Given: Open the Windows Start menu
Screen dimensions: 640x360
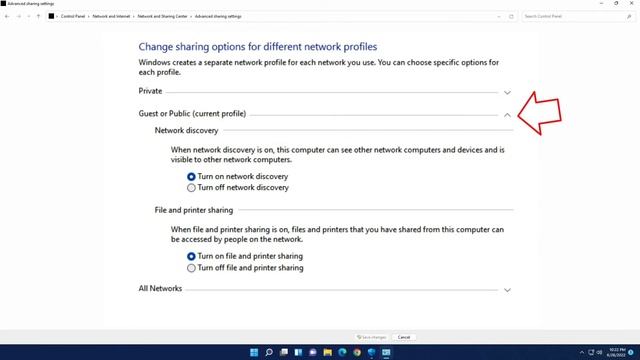Looking at the screenshot, I should pos(254,352).
